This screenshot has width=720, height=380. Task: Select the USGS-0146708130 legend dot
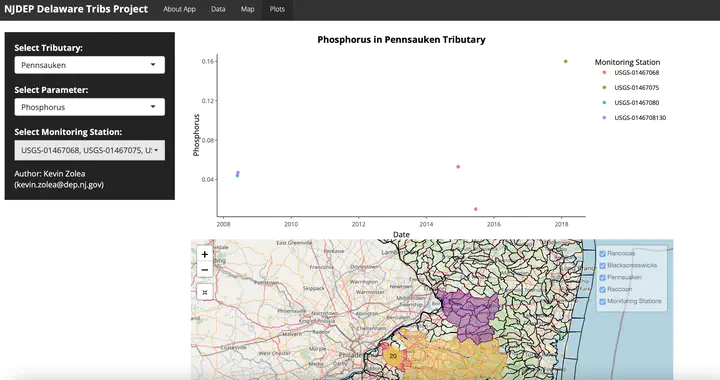(x=604, y=118)
